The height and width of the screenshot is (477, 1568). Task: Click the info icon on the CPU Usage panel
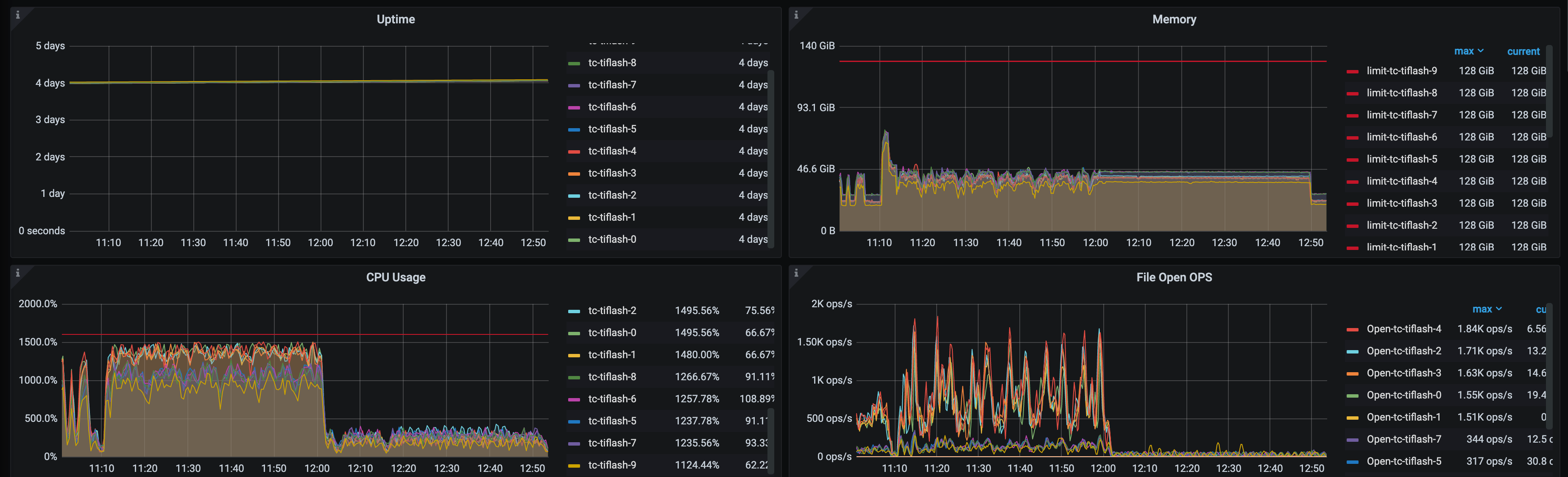click(x=18, y=274)
